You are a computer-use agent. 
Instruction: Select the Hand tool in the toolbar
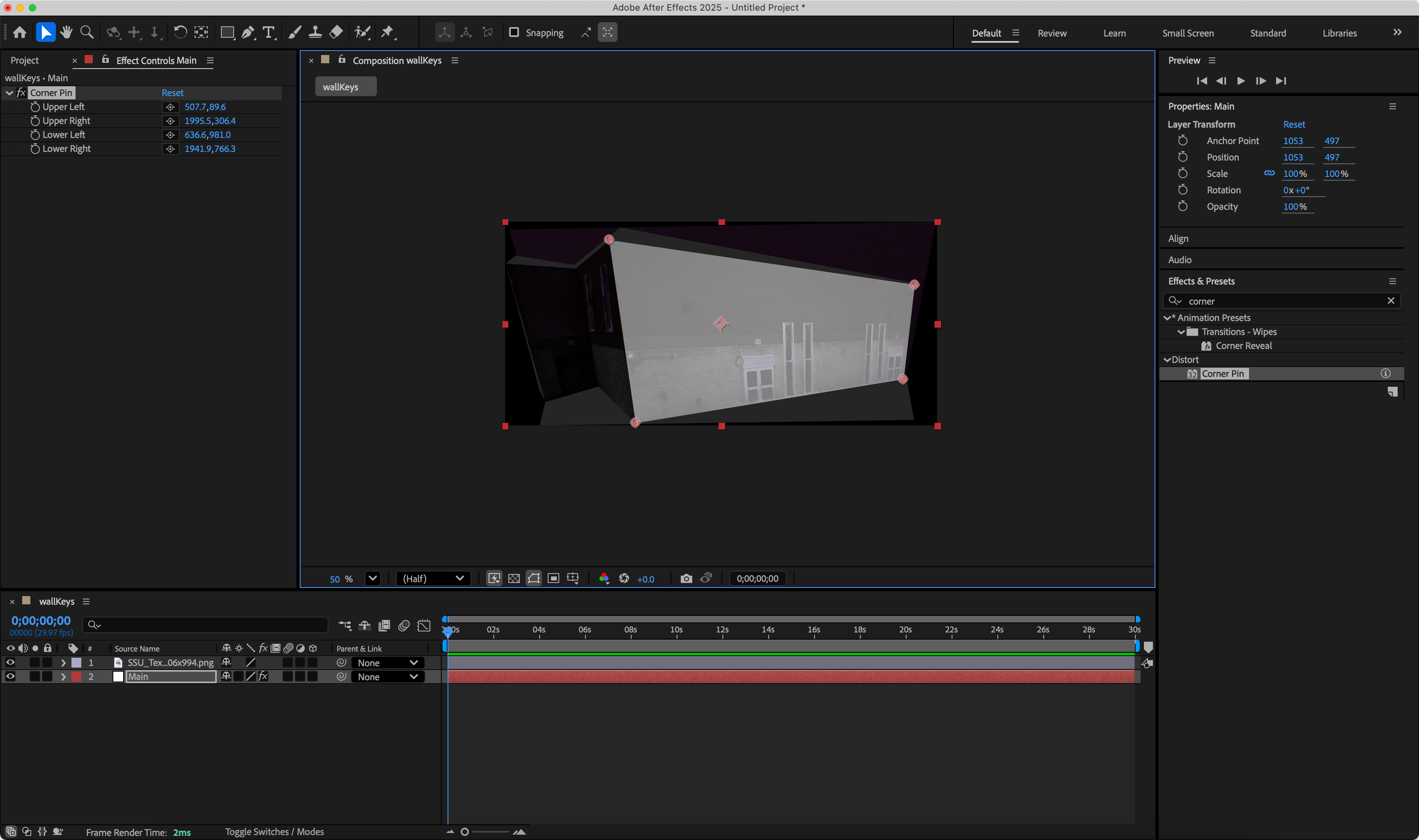click(x=66, y=32)
